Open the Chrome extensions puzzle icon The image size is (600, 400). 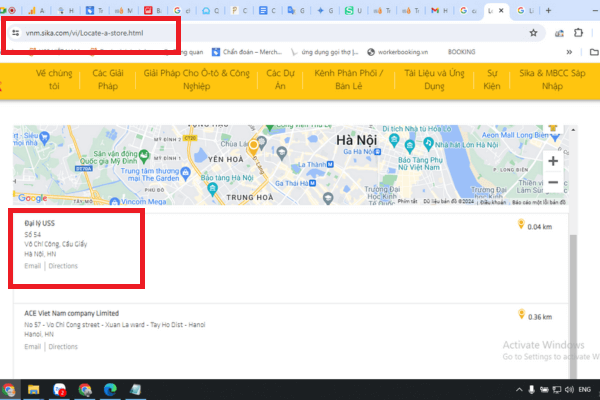click(x=578, y=33)
